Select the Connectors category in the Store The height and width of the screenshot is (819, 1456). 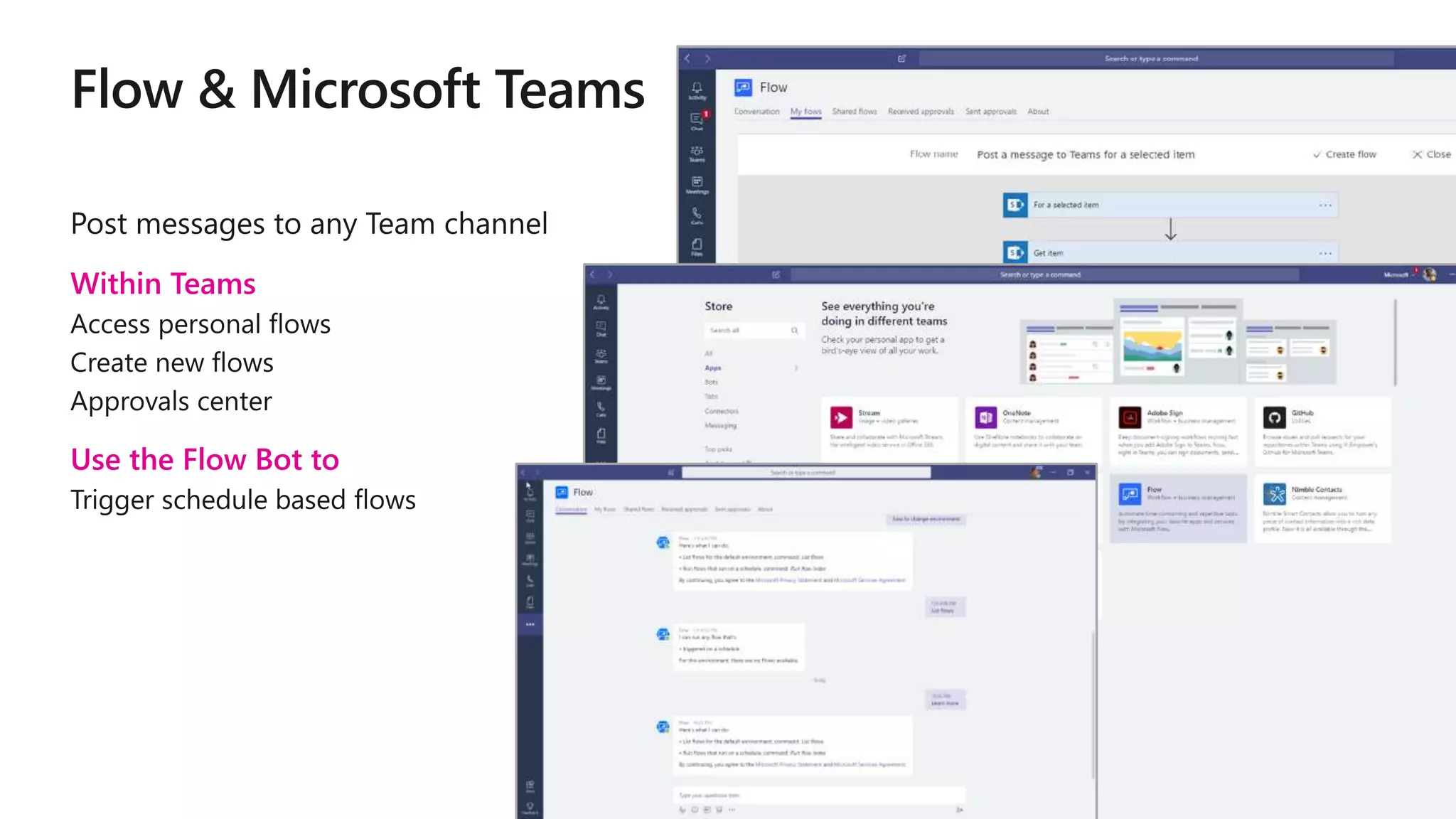(x=721, y=411)
